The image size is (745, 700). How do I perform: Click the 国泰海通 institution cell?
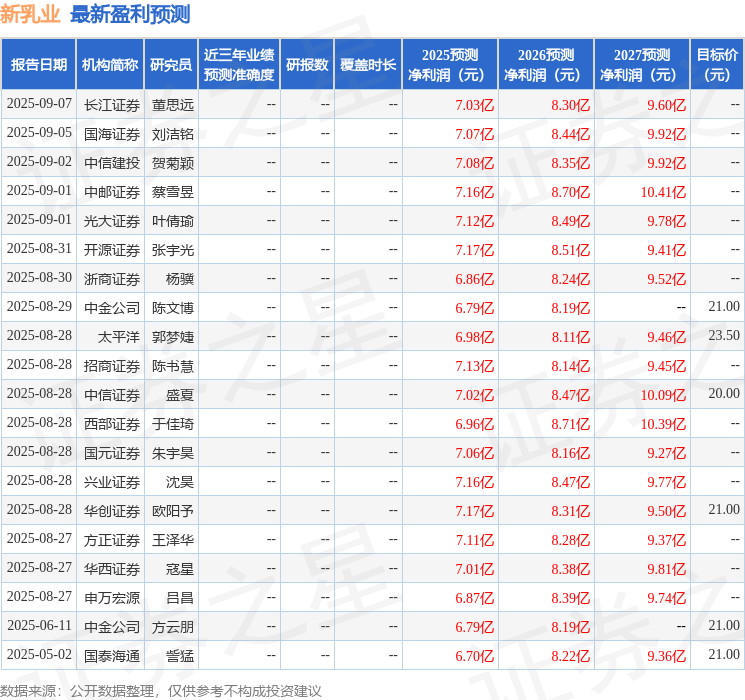coord(112,656)
